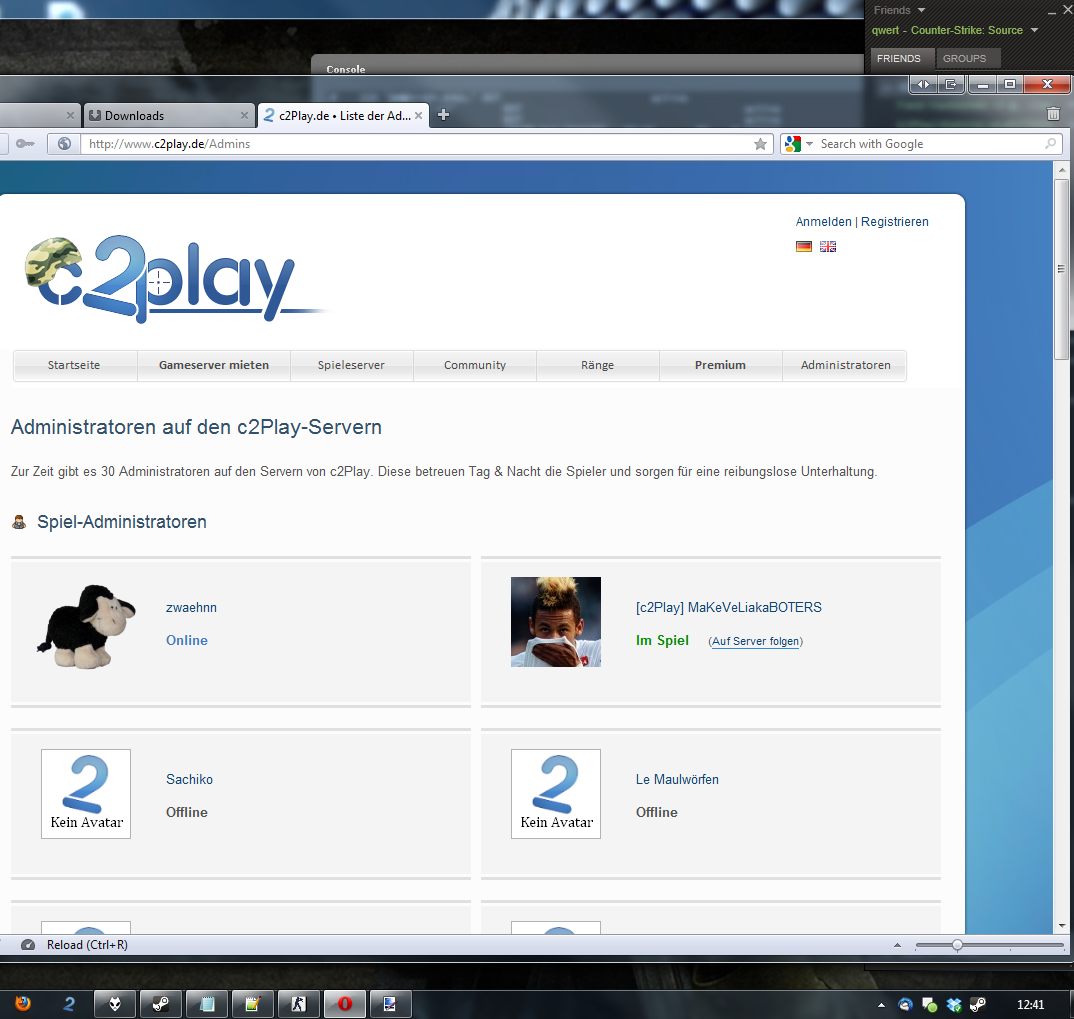The image size is (1074, 1019).
Task: Show hidden system tray icons
Action: pos(881,1004)
